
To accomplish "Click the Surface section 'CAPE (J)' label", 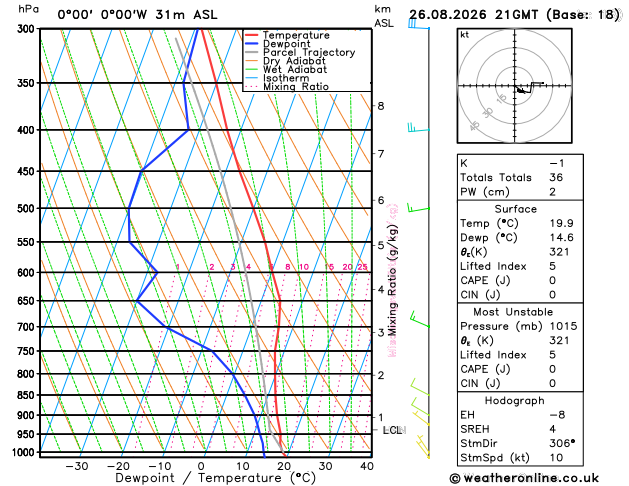I will click(x=485, y=281).
